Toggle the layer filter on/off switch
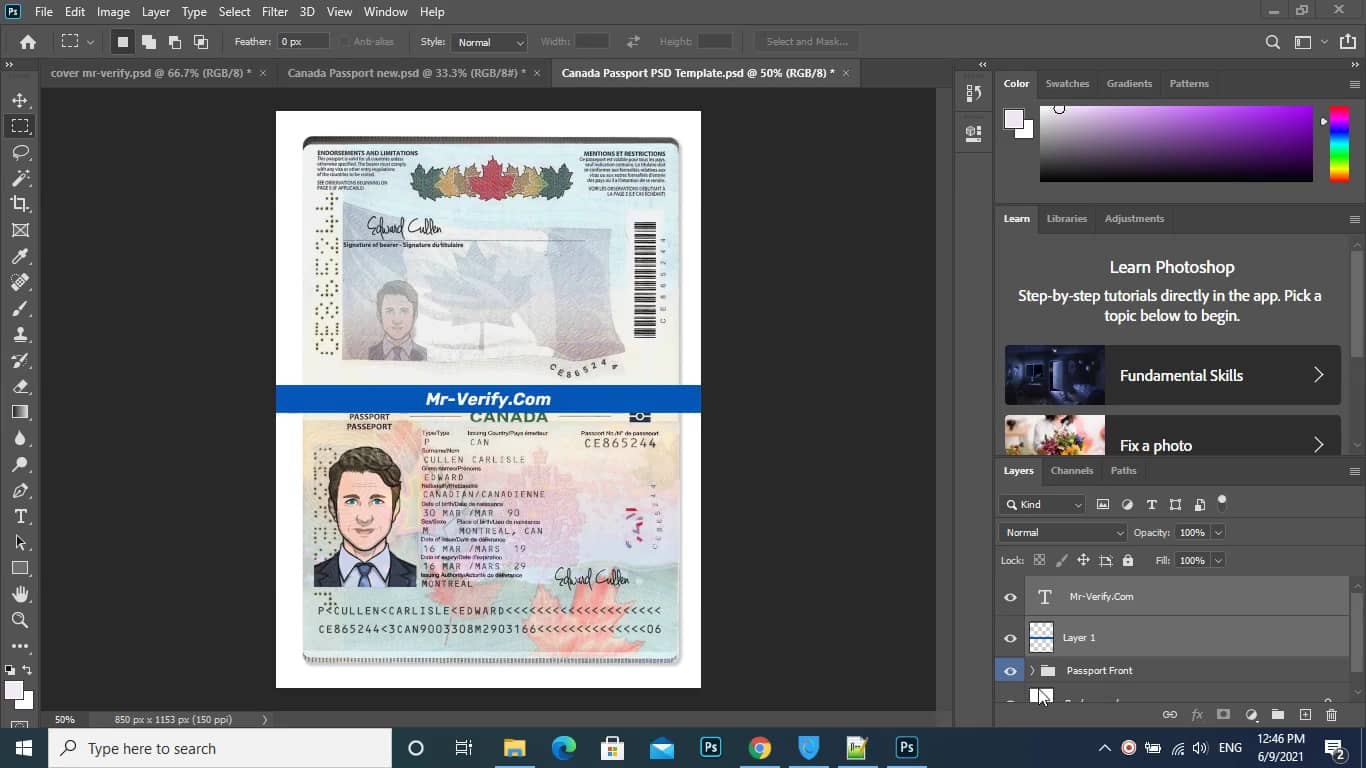The image size is (1366, 768). [1222, 503]
